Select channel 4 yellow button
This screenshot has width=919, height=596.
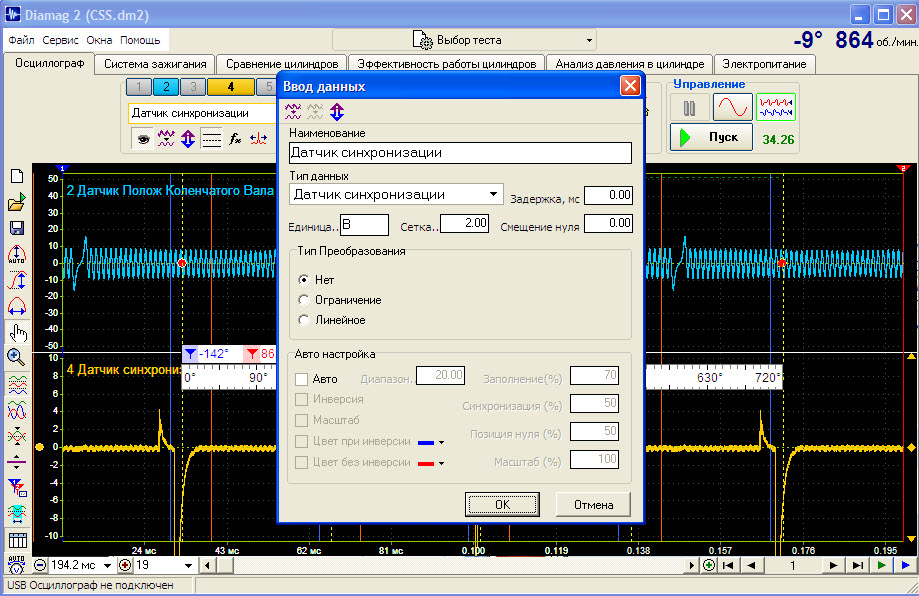[231, 87]
